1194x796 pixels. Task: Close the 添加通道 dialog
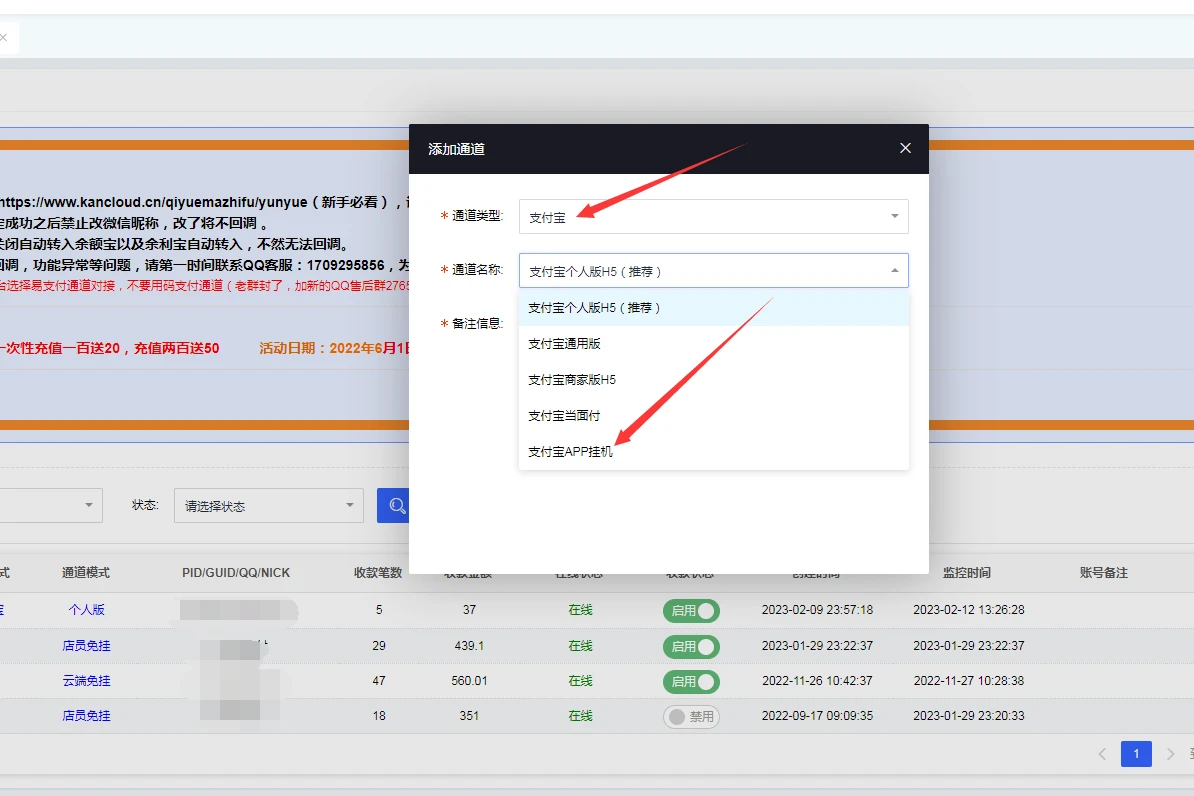point(905,148)
